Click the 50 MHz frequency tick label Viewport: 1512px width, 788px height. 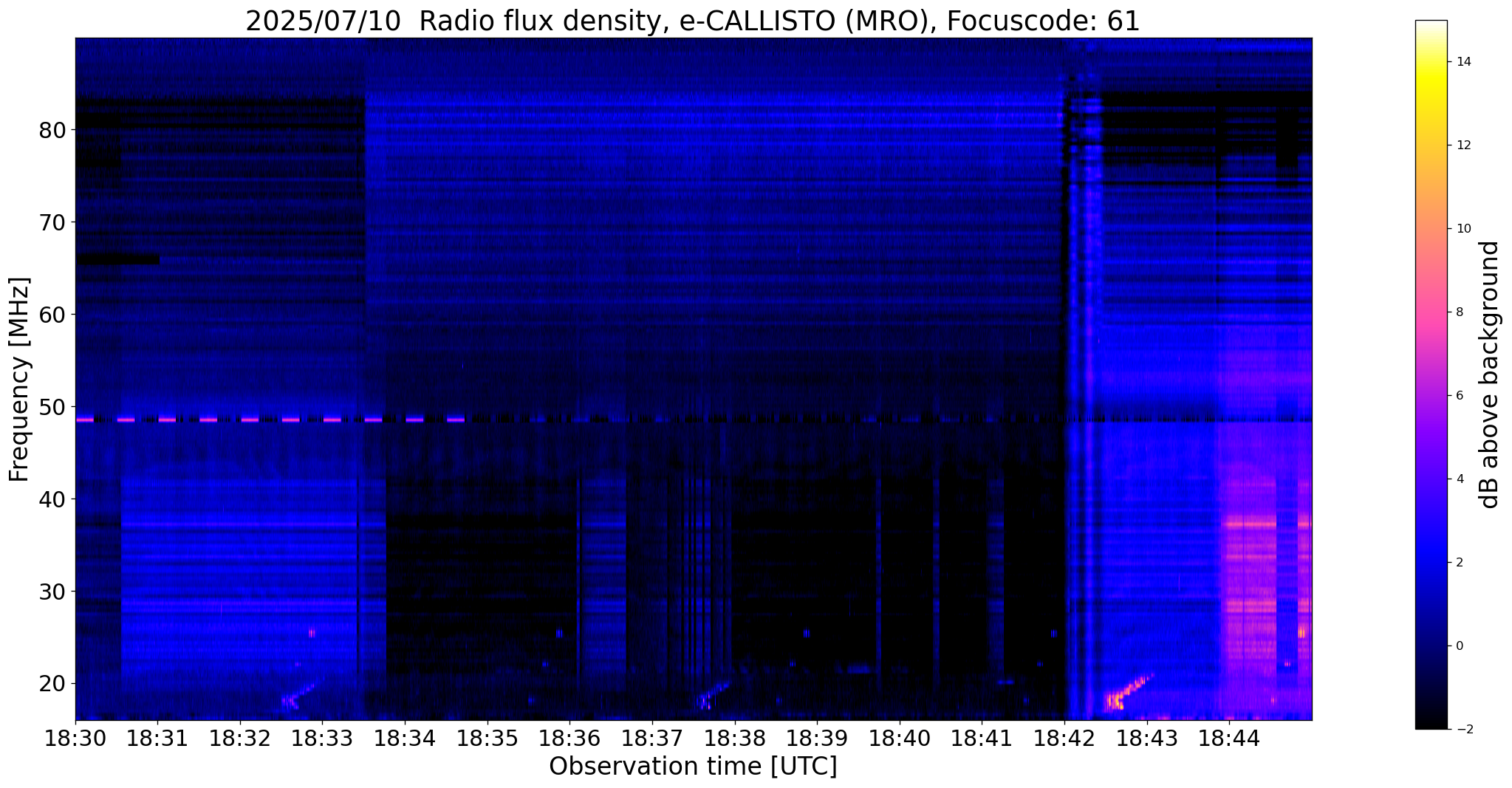pyautogui.click(x=52, y=408)
